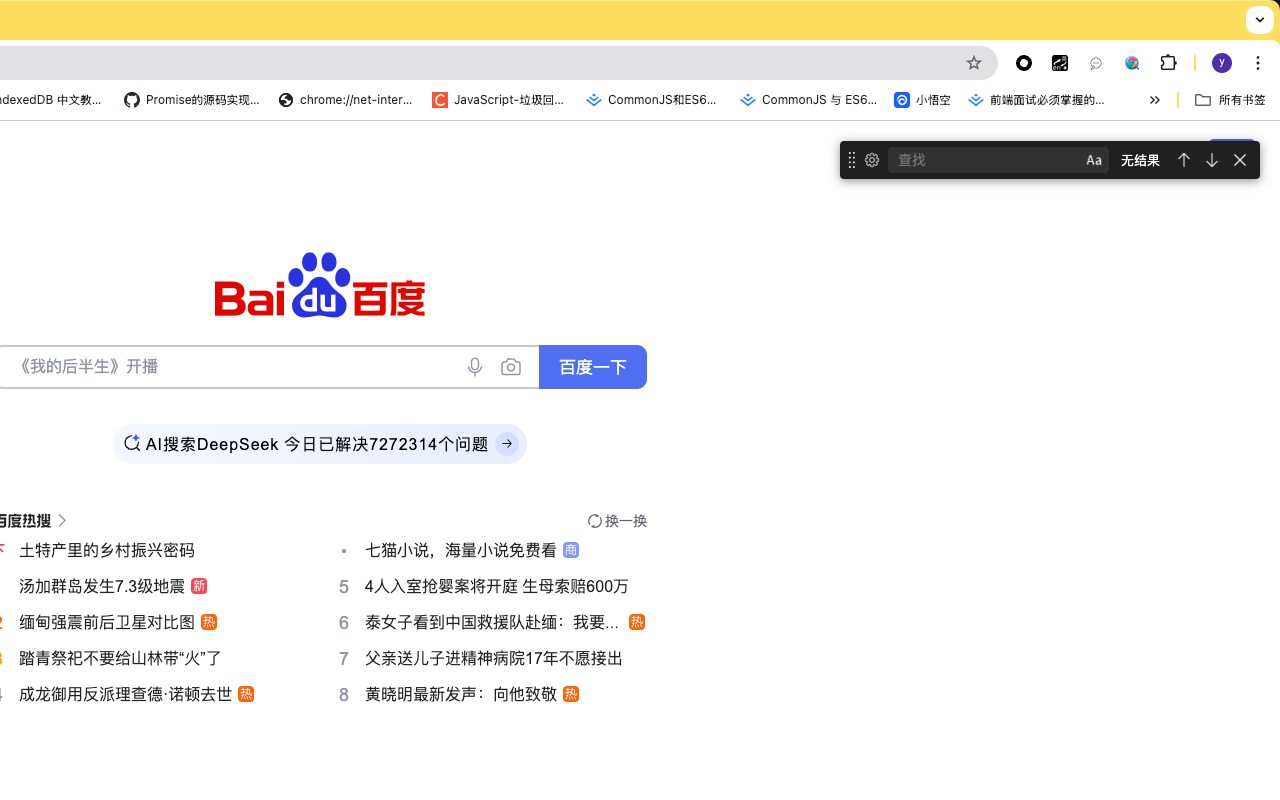Go to previous match with up arrow

[x=1184, y=160]
